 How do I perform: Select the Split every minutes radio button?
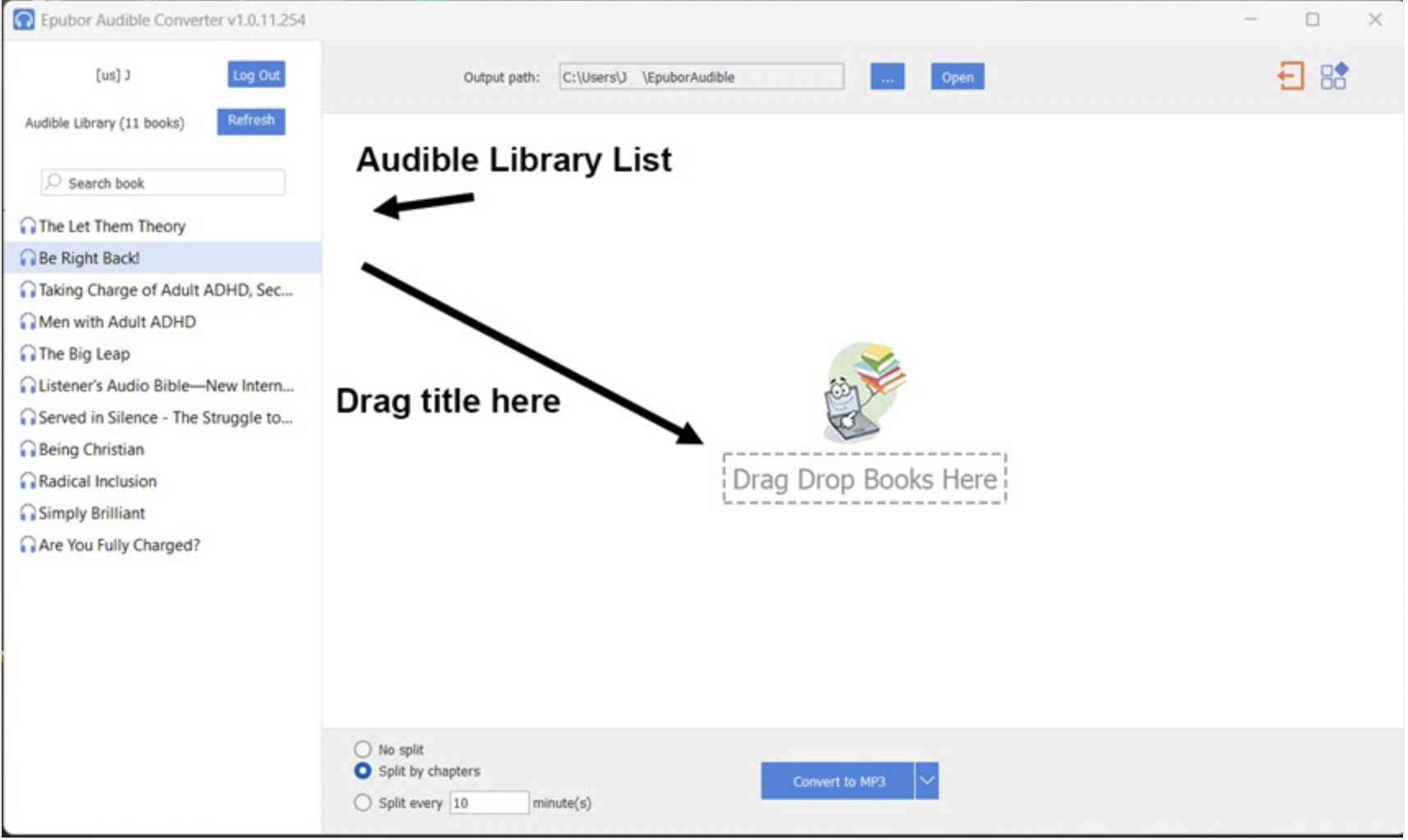[363, 802]
